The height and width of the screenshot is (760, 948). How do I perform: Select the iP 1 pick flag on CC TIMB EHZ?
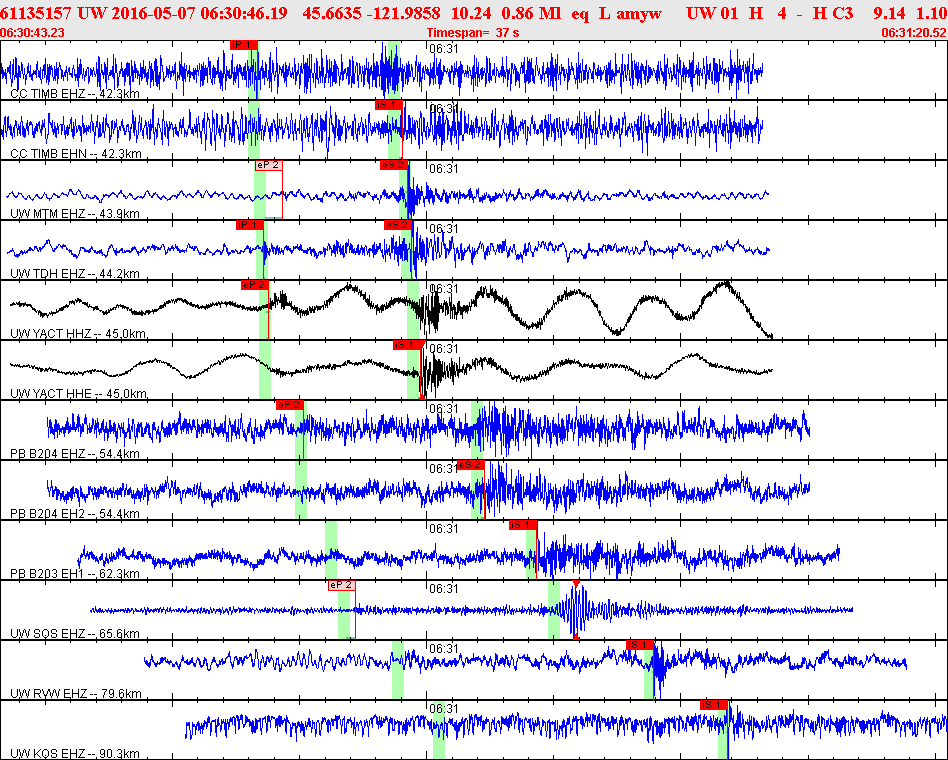[x=244, y=45]
